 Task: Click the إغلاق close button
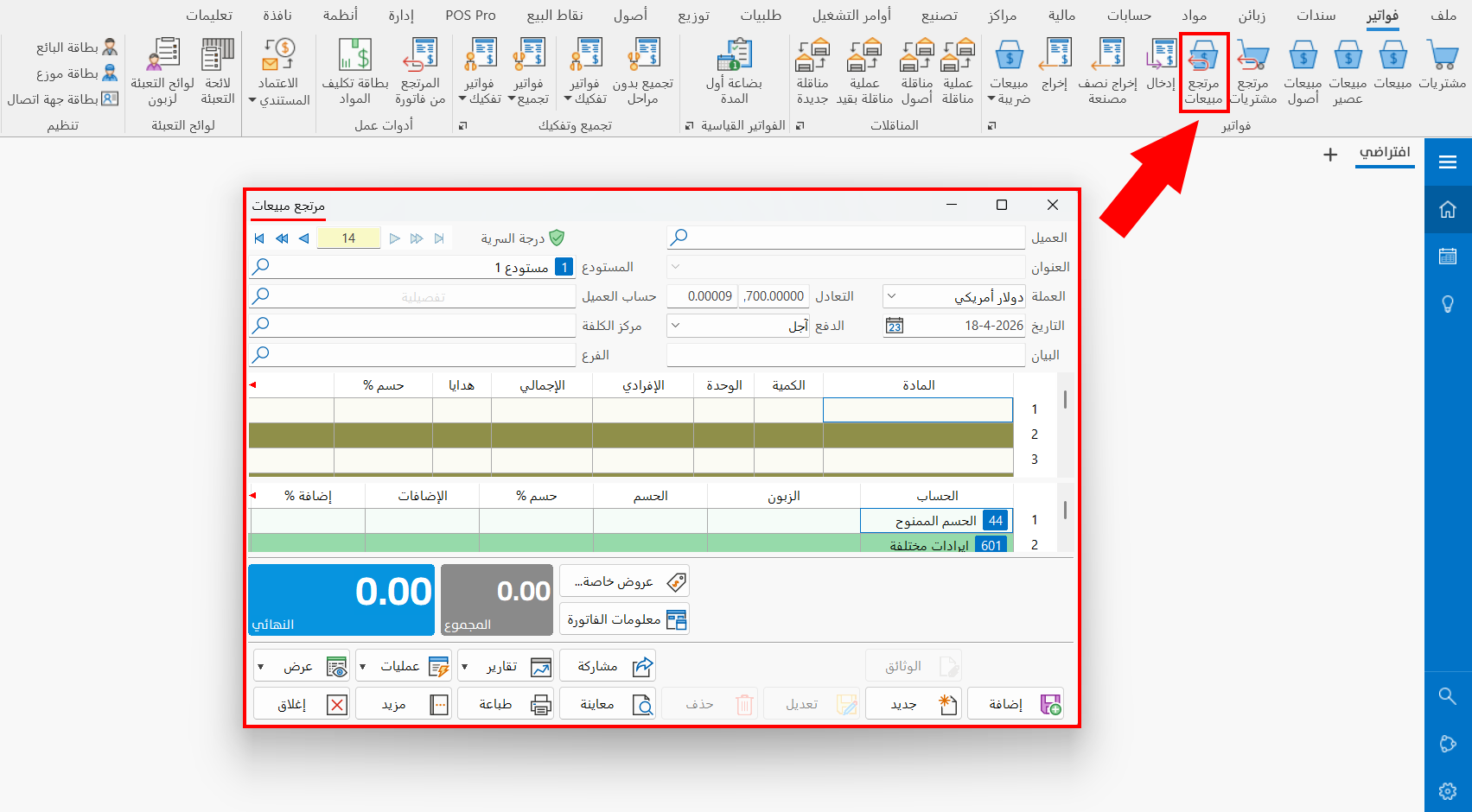point(302,705)
